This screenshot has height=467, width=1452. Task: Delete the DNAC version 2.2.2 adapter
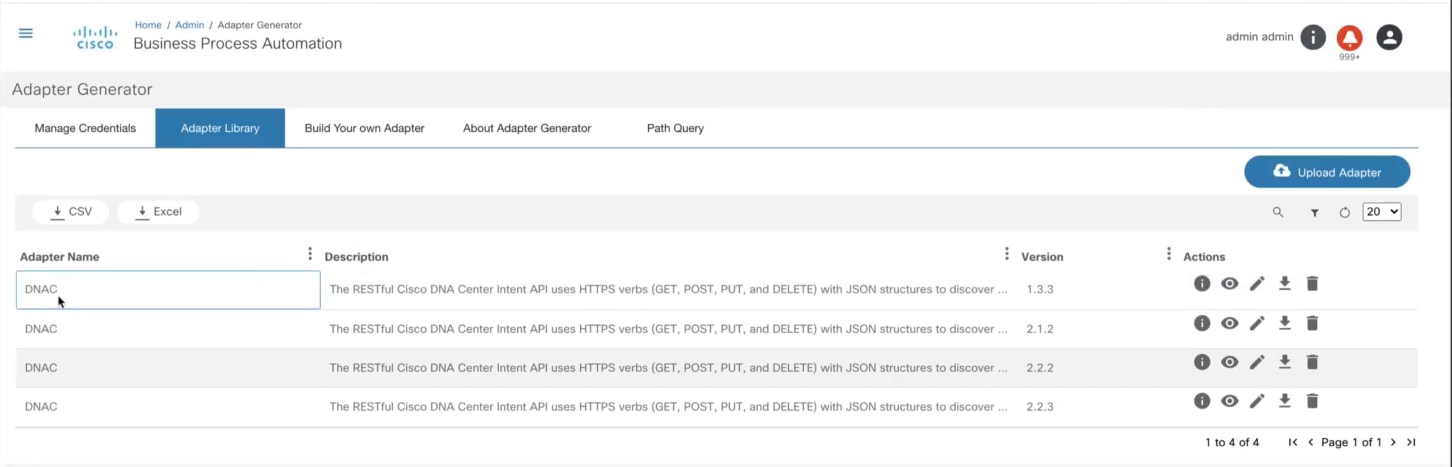point(1313,362)
